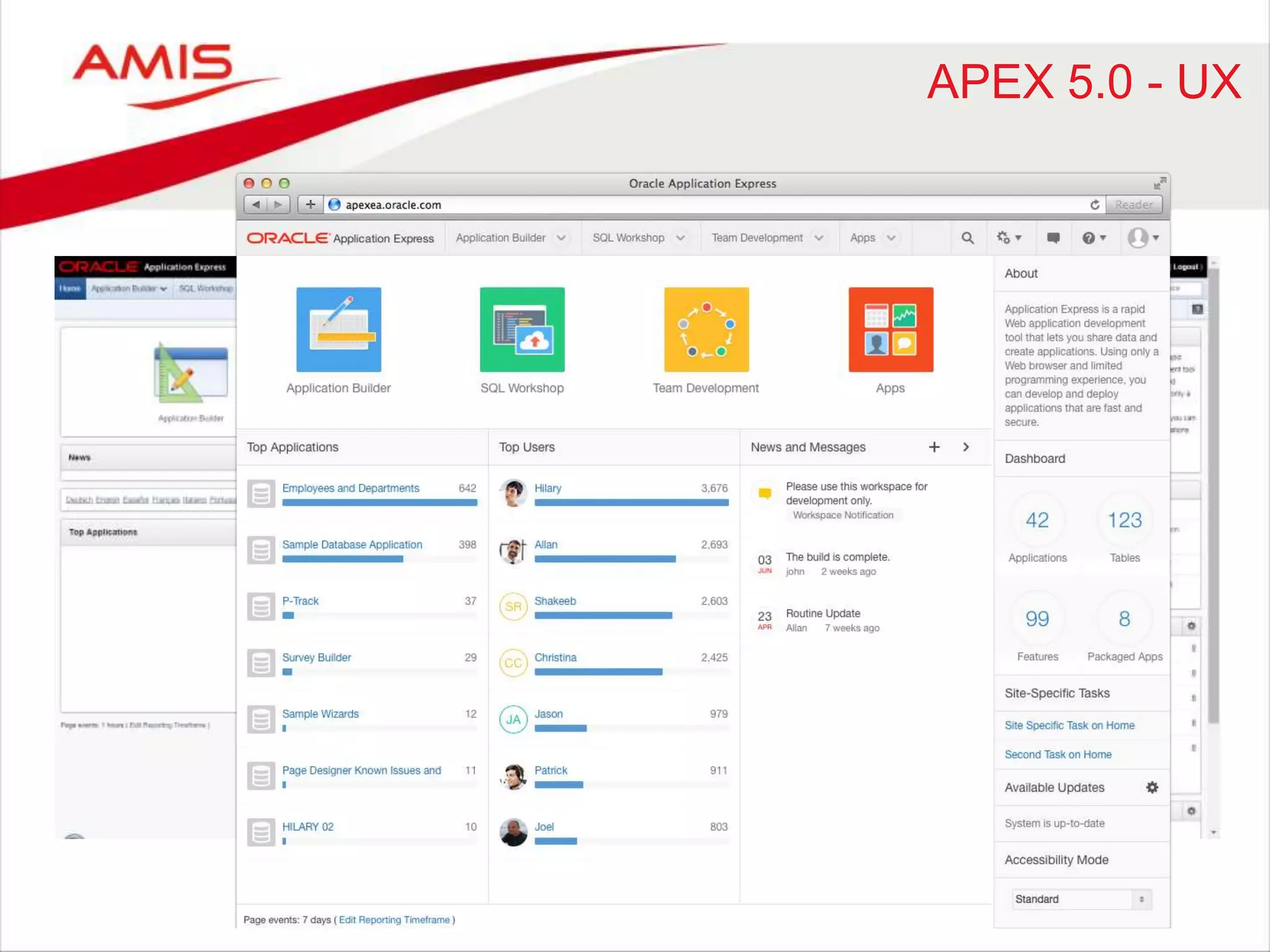1270x952 pixels.
Task: Click Shakeeb's SR initials avatar
Action: (x=513, y=606)
